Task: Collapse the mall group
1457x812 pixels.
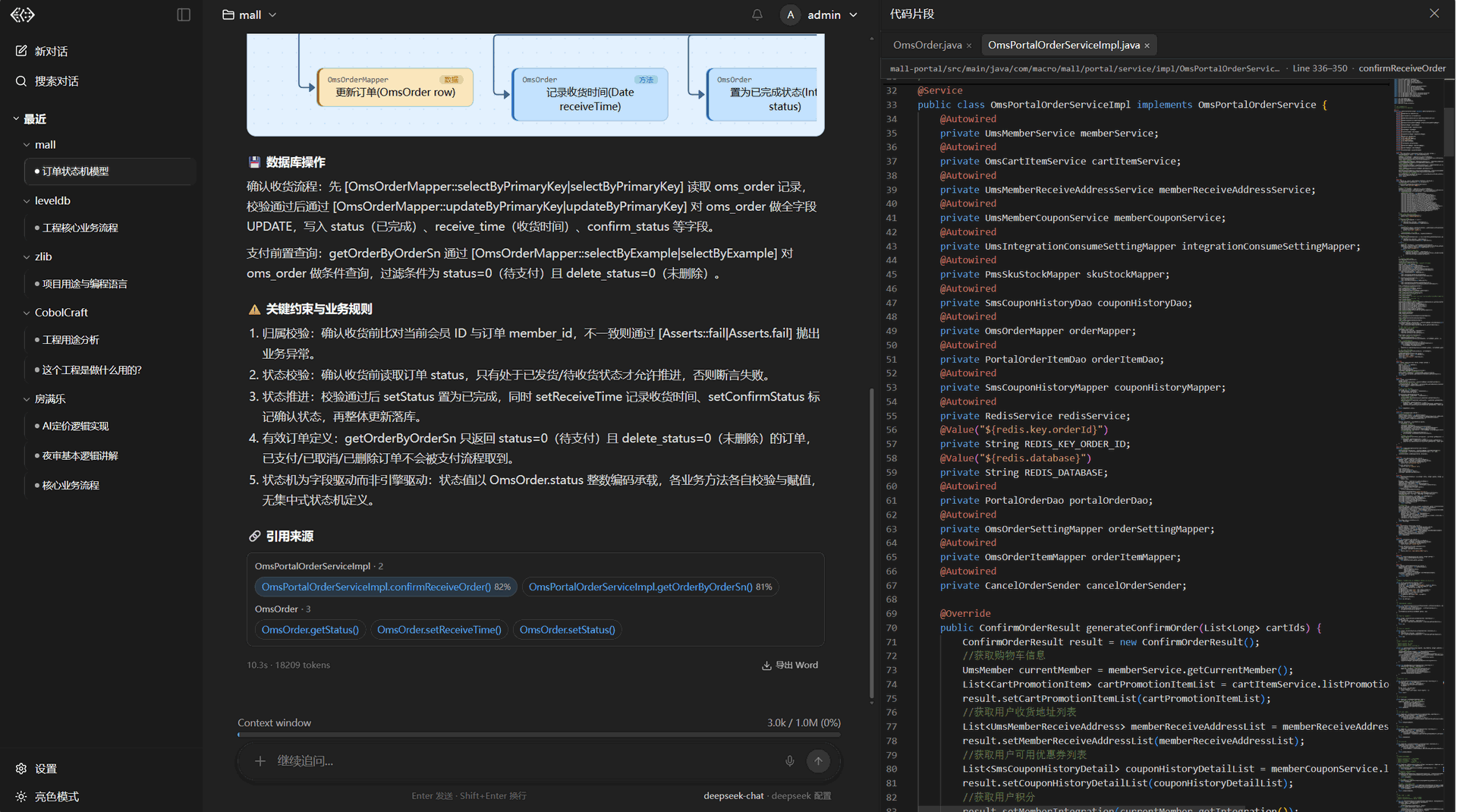Action: 27,144
